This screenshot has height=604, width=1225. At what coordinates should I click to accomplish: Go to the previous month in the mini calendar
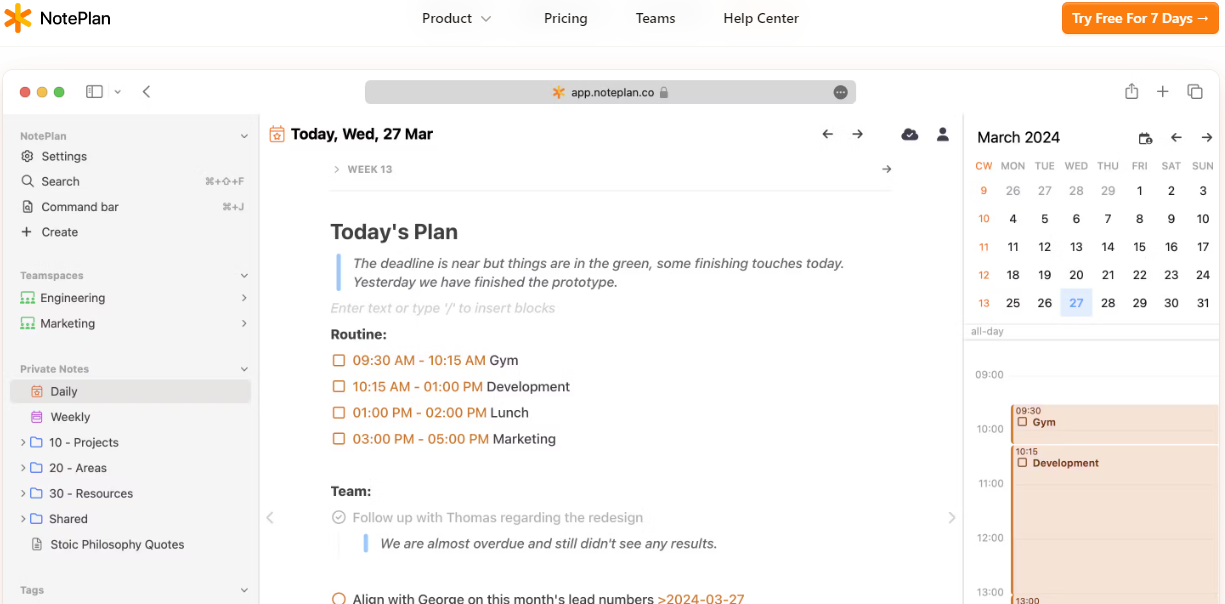pos(1176,137)
